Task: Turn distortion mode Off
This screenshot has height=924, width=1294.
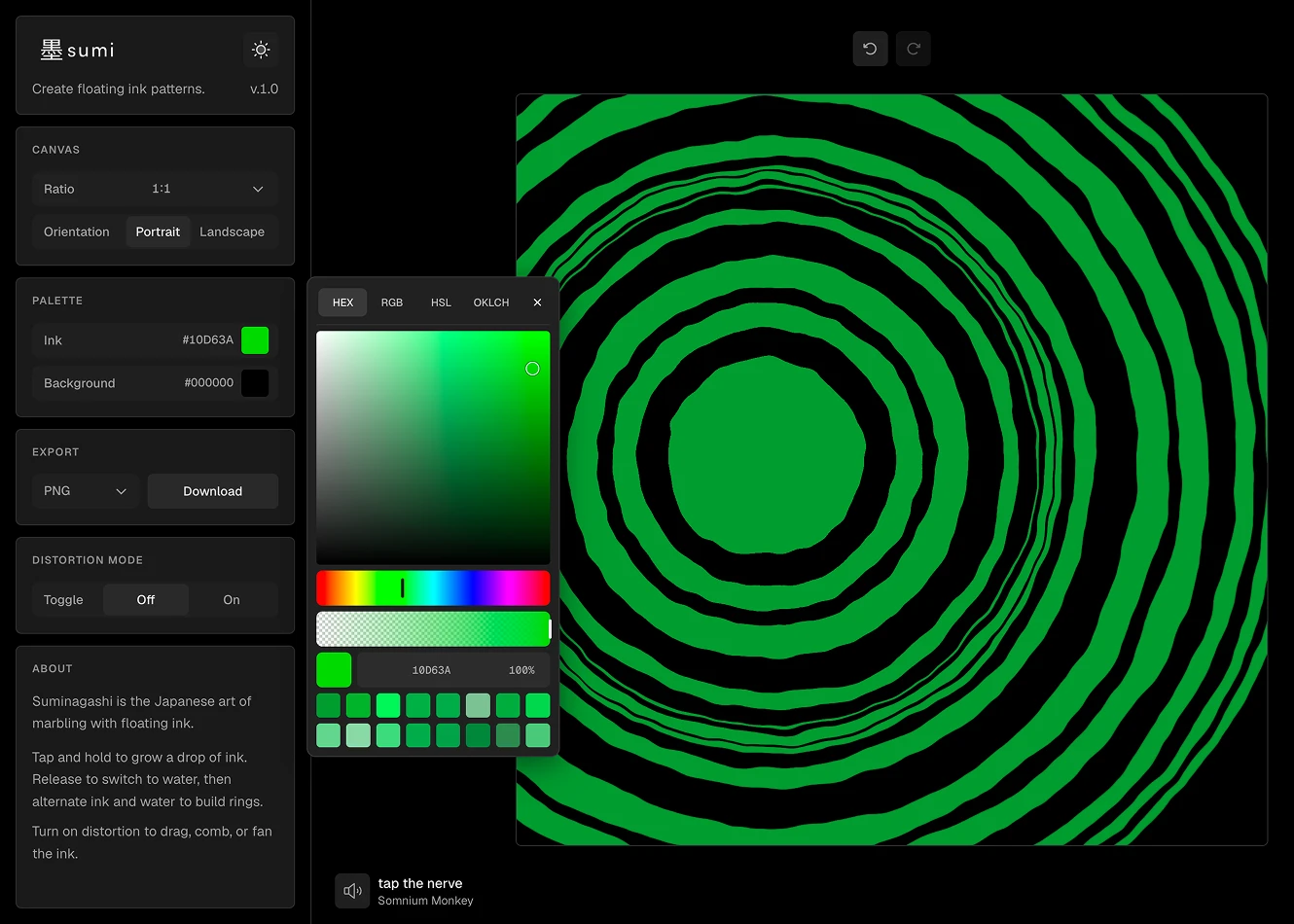Action: 146,600
